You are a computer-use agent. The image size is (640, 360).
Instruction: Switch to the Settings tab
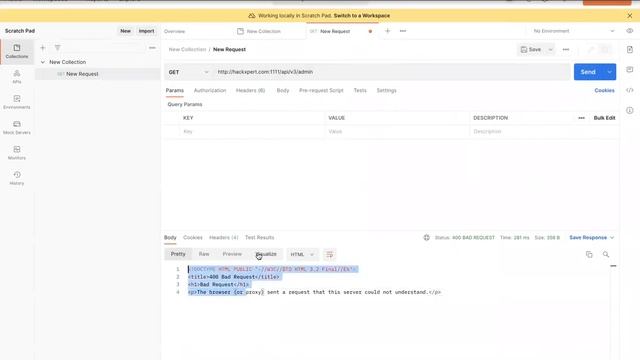[386, 90]
